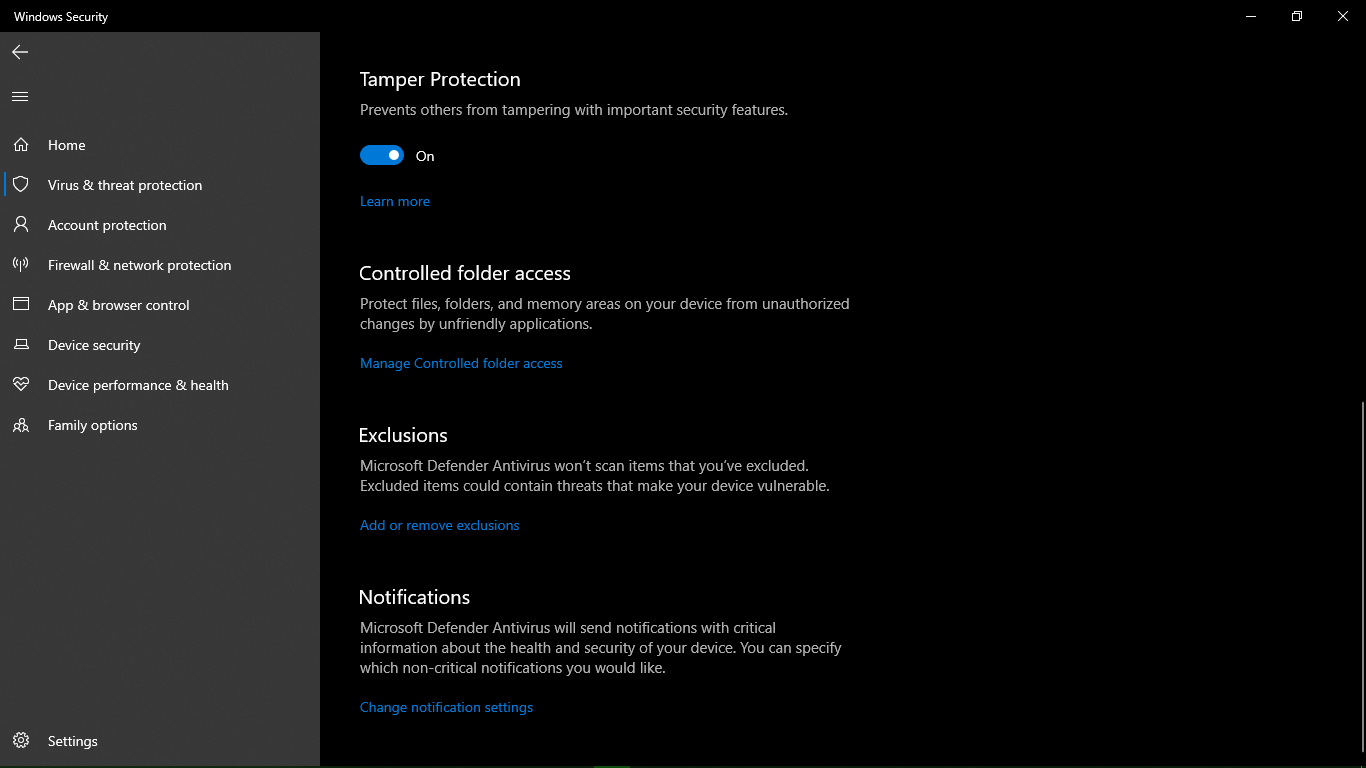Click the back arrow icon

coord(20,52)
